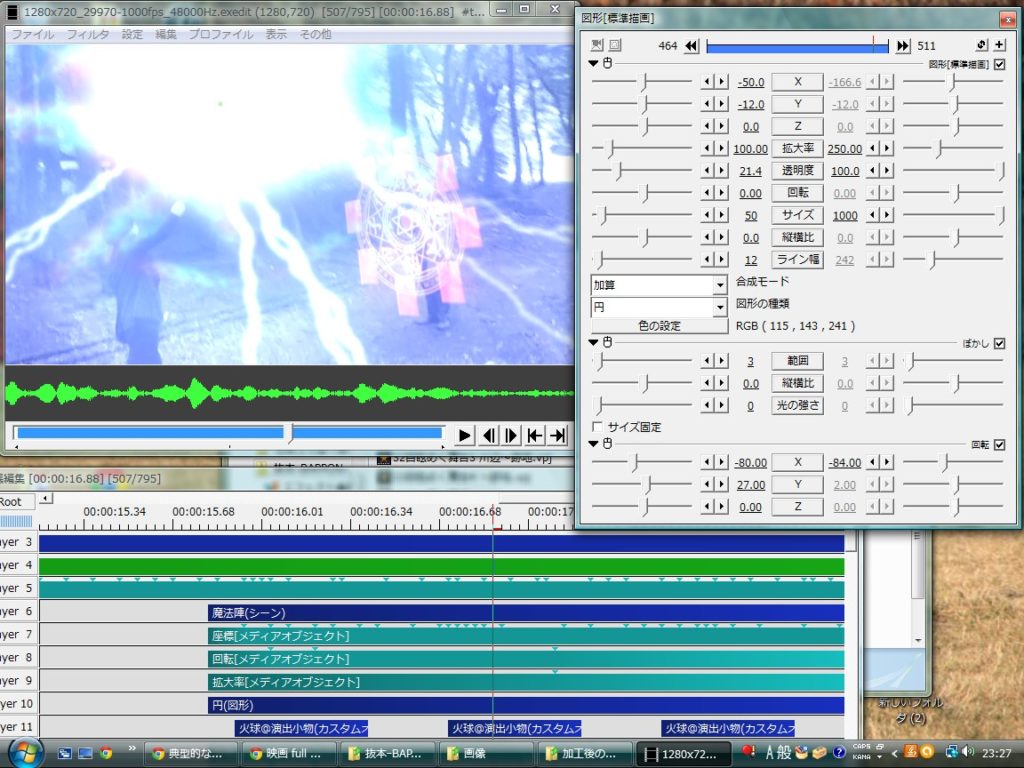Image resolution: width=1024 pixels, height=768 pixels.
Task: Toggle visibility of Layer 11 in the timeline
Action: click(x=18, y=727)
